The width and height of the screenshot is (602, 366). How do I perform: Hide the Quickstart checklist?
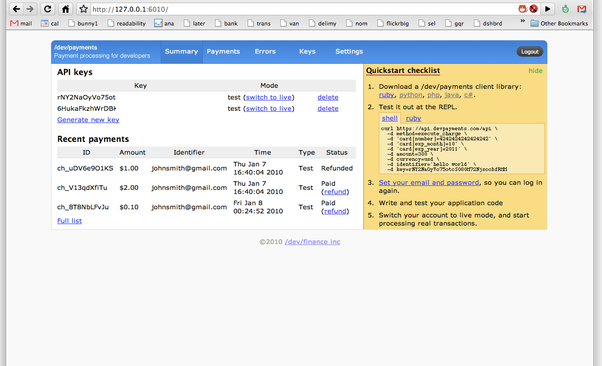coord(535,71)
